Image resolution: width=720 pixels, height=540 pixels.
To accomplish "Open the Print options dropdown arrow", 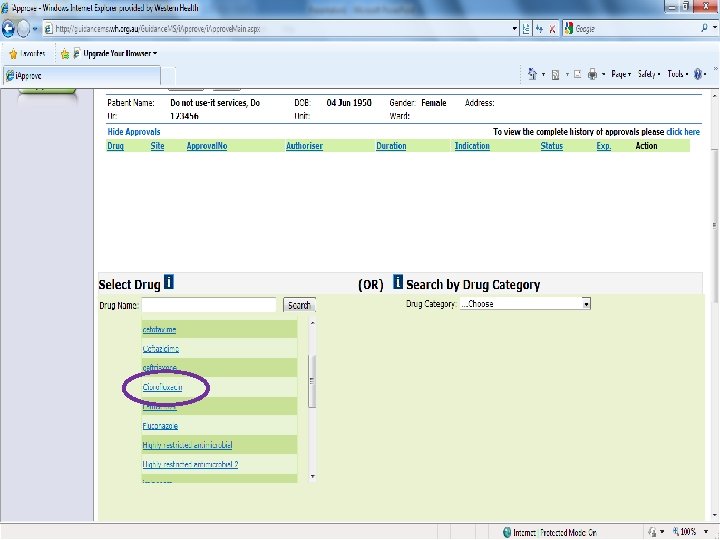I will click(x=603, y=74).
